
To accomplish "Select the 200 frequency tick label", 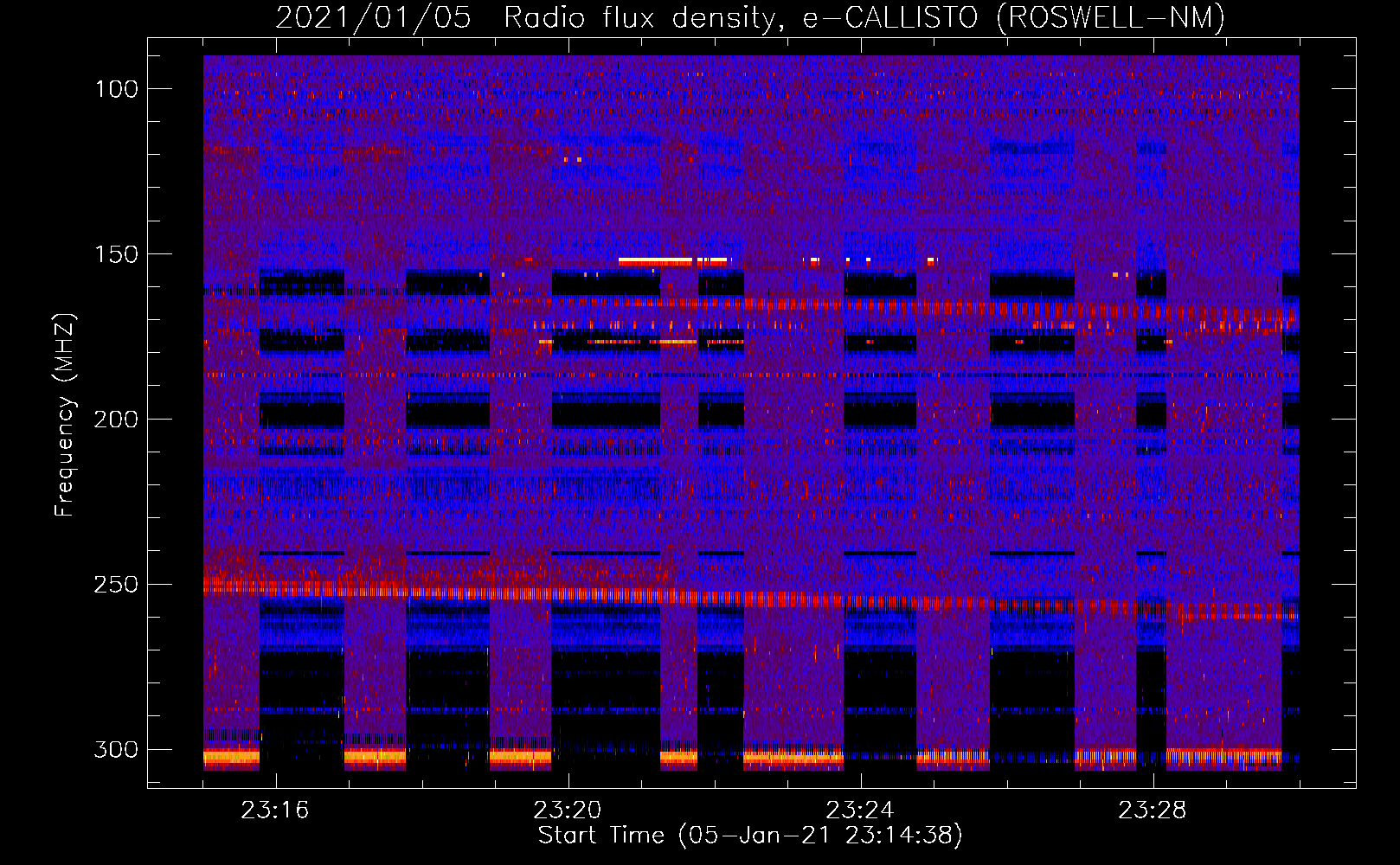I will pos(117,420).
